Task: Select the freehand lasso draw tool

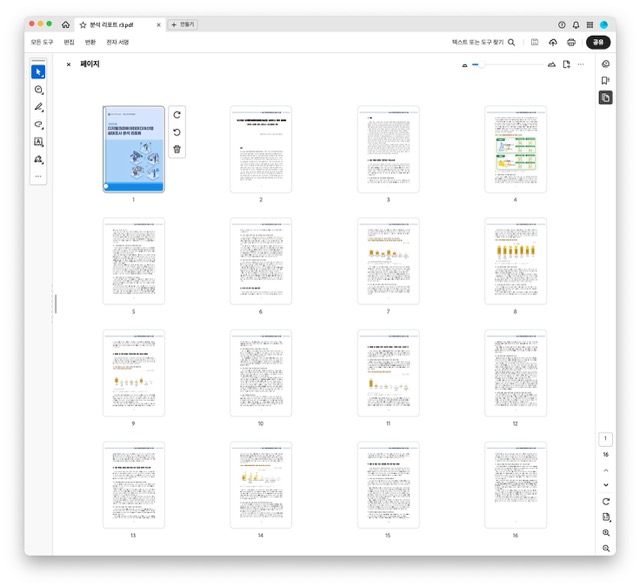Action: (38, 125)
